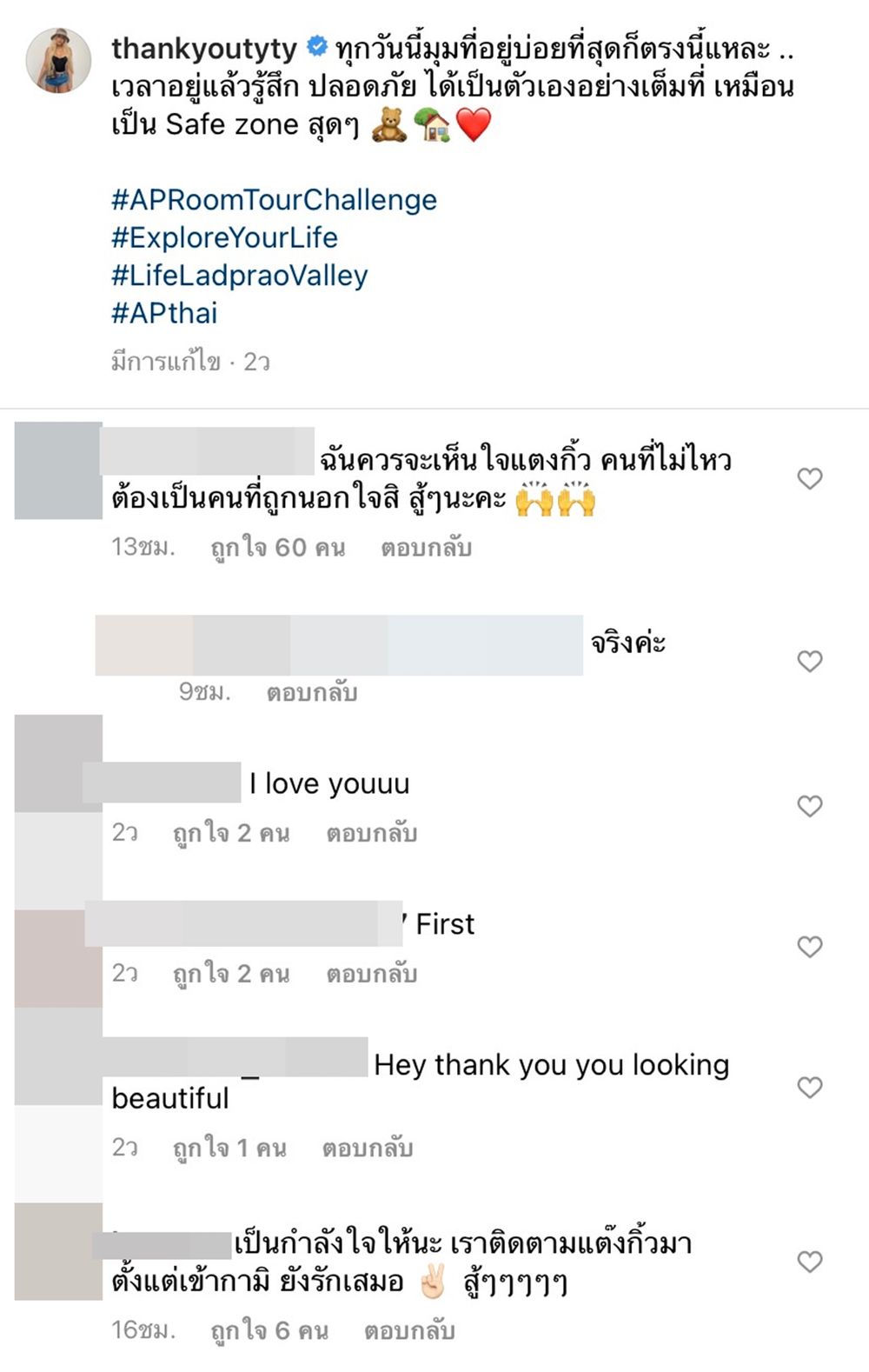
Task: Reply to the 16ชม. comment via ตอบกลับ
Action: coord(409,1330)
